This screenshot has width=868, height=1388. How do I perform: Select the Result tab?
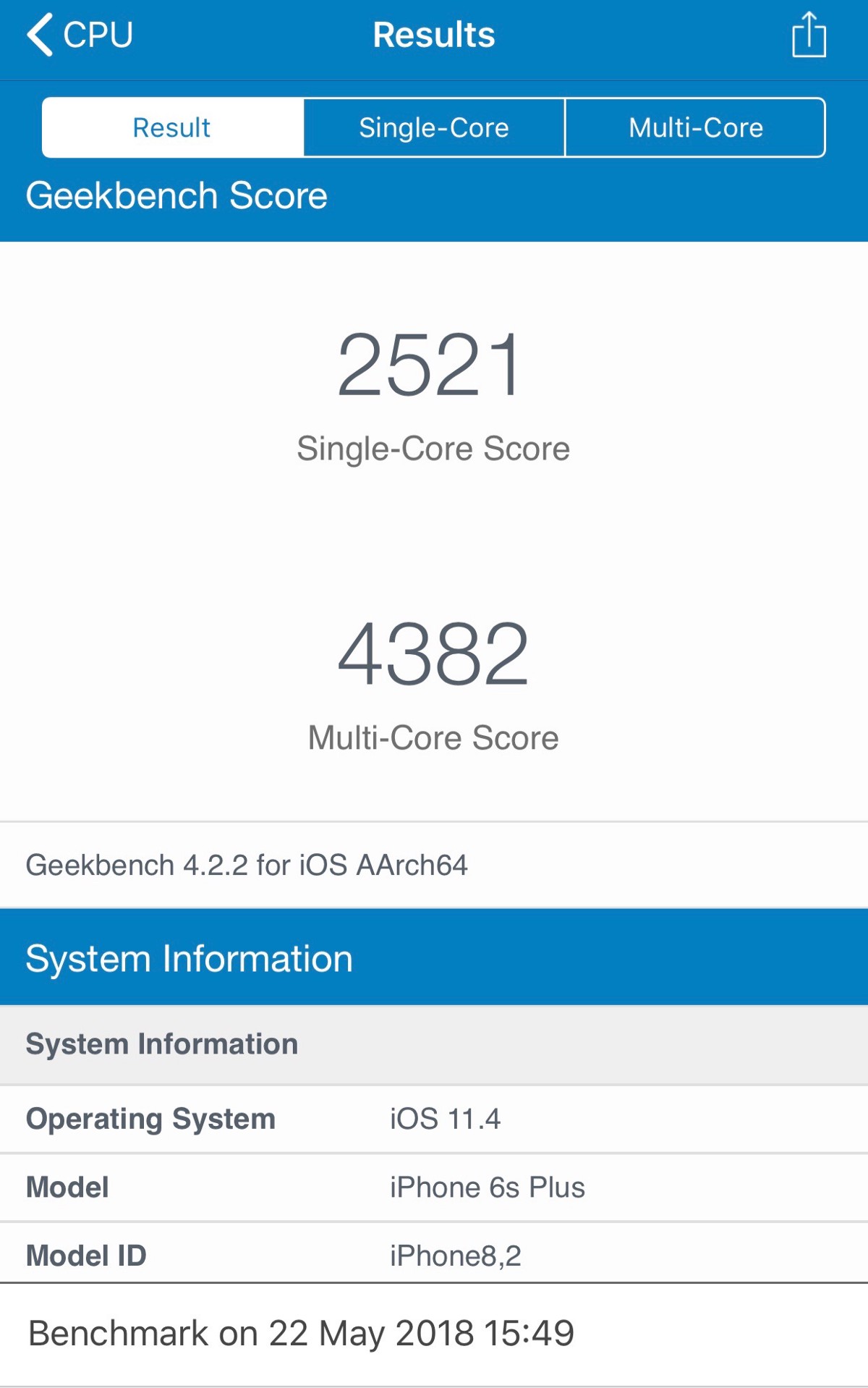[x=172, y=127]
